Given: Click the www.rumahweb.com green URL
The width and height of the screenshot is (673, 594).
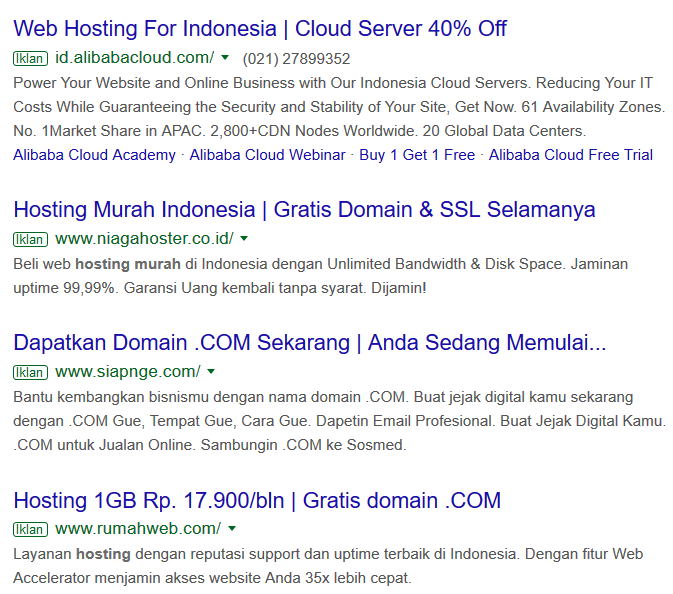Looking at the screenshot, I should 138,529.
